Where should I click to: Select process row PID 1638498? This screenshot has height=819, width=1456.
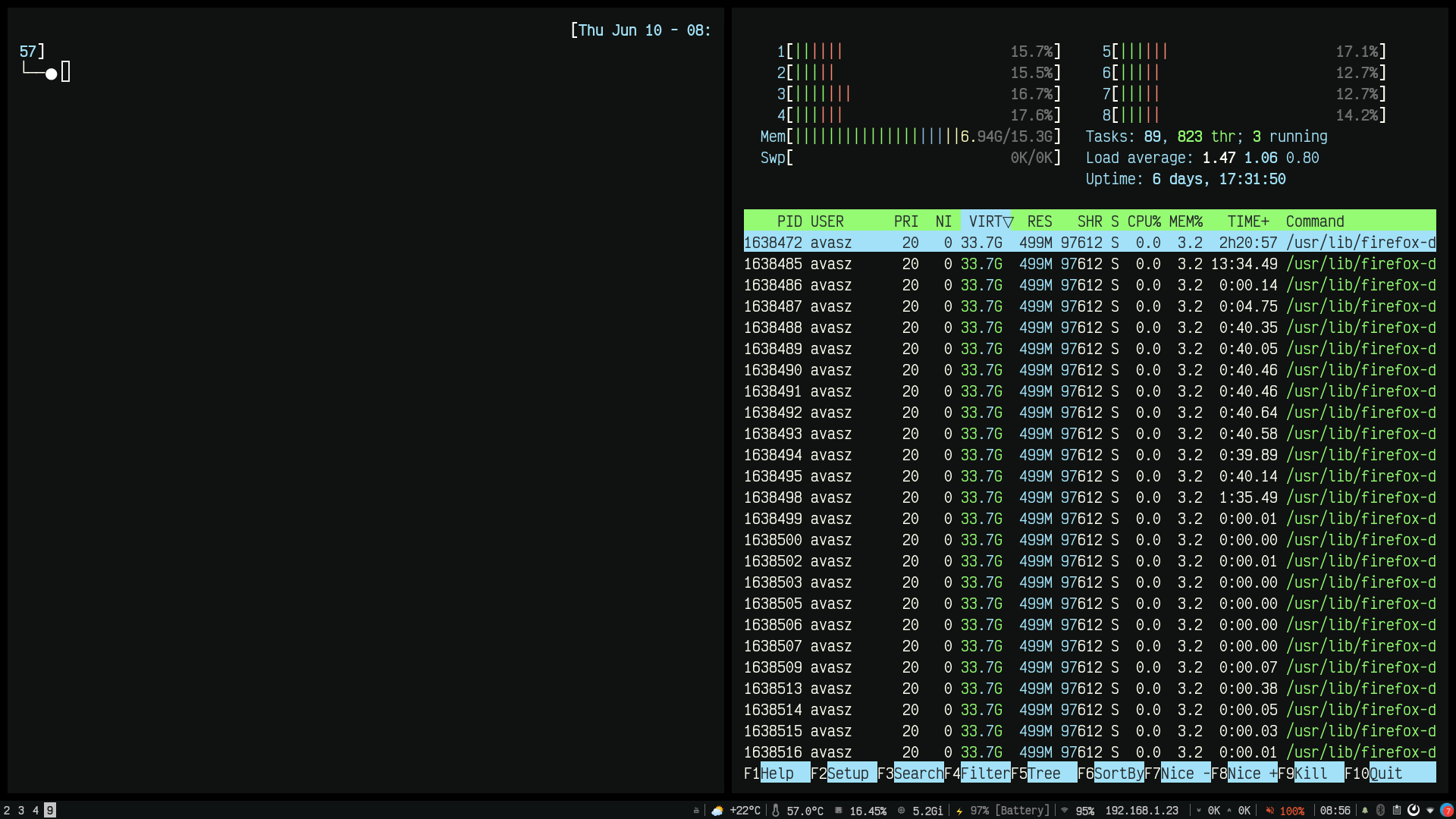(1090, 497)
